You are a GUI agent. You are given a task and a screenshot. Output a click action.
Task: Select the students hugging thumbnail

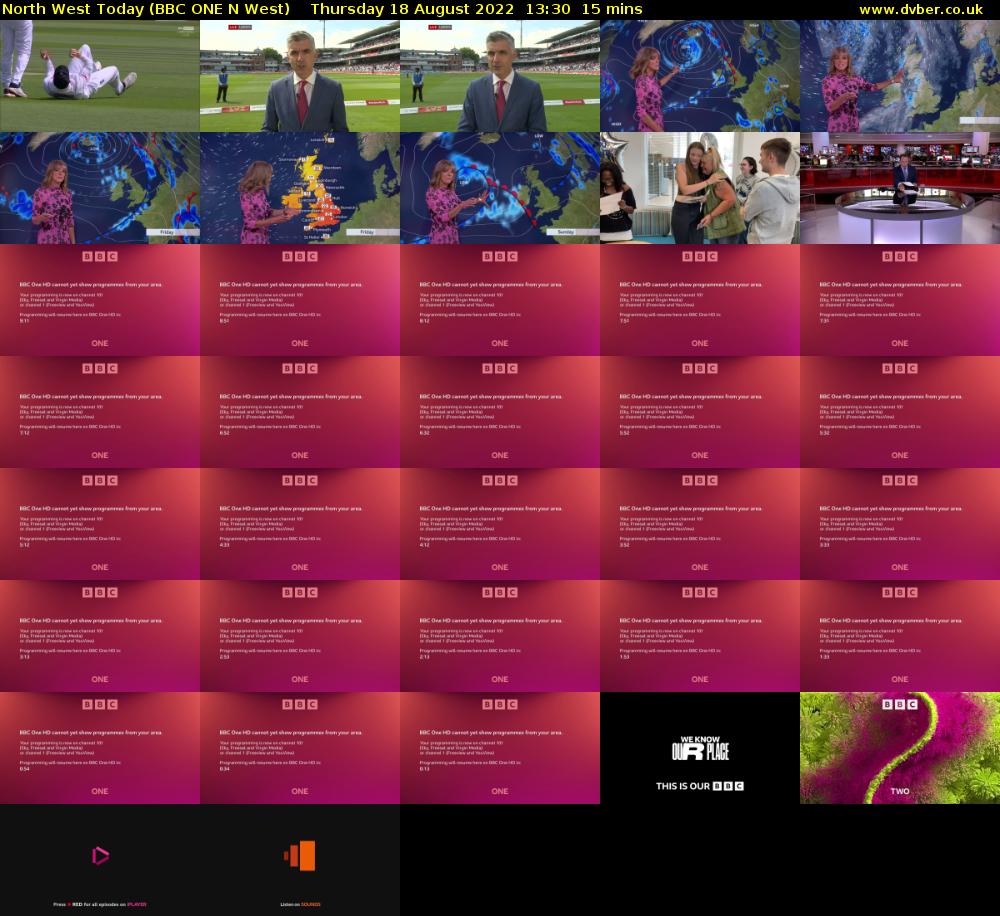(x=700, y=188)
